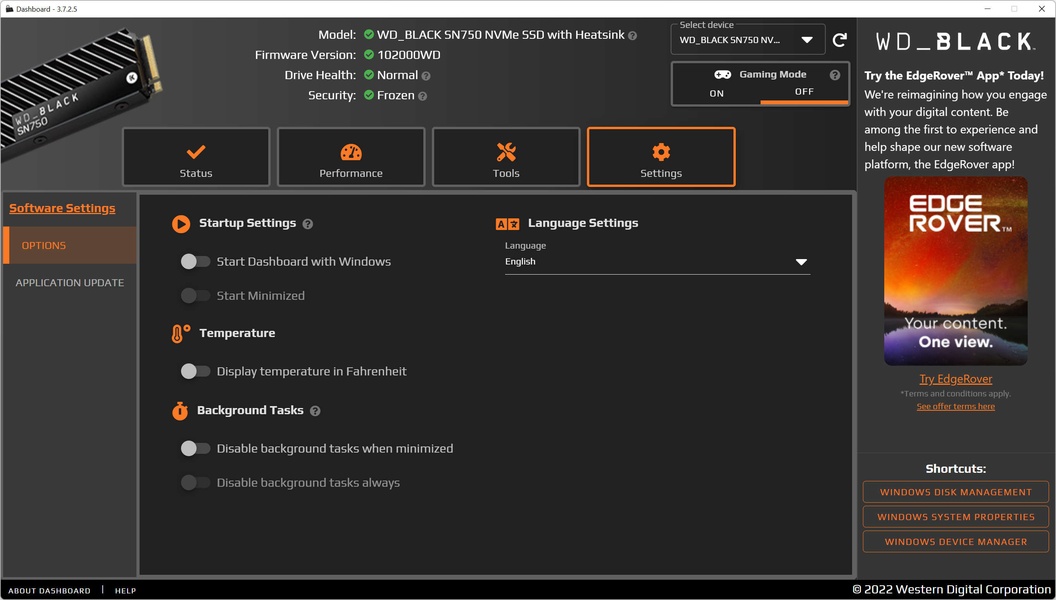Click the Drive Health info icon
Viewport: 1056px width, 600px height.
(x=426, y=76)
